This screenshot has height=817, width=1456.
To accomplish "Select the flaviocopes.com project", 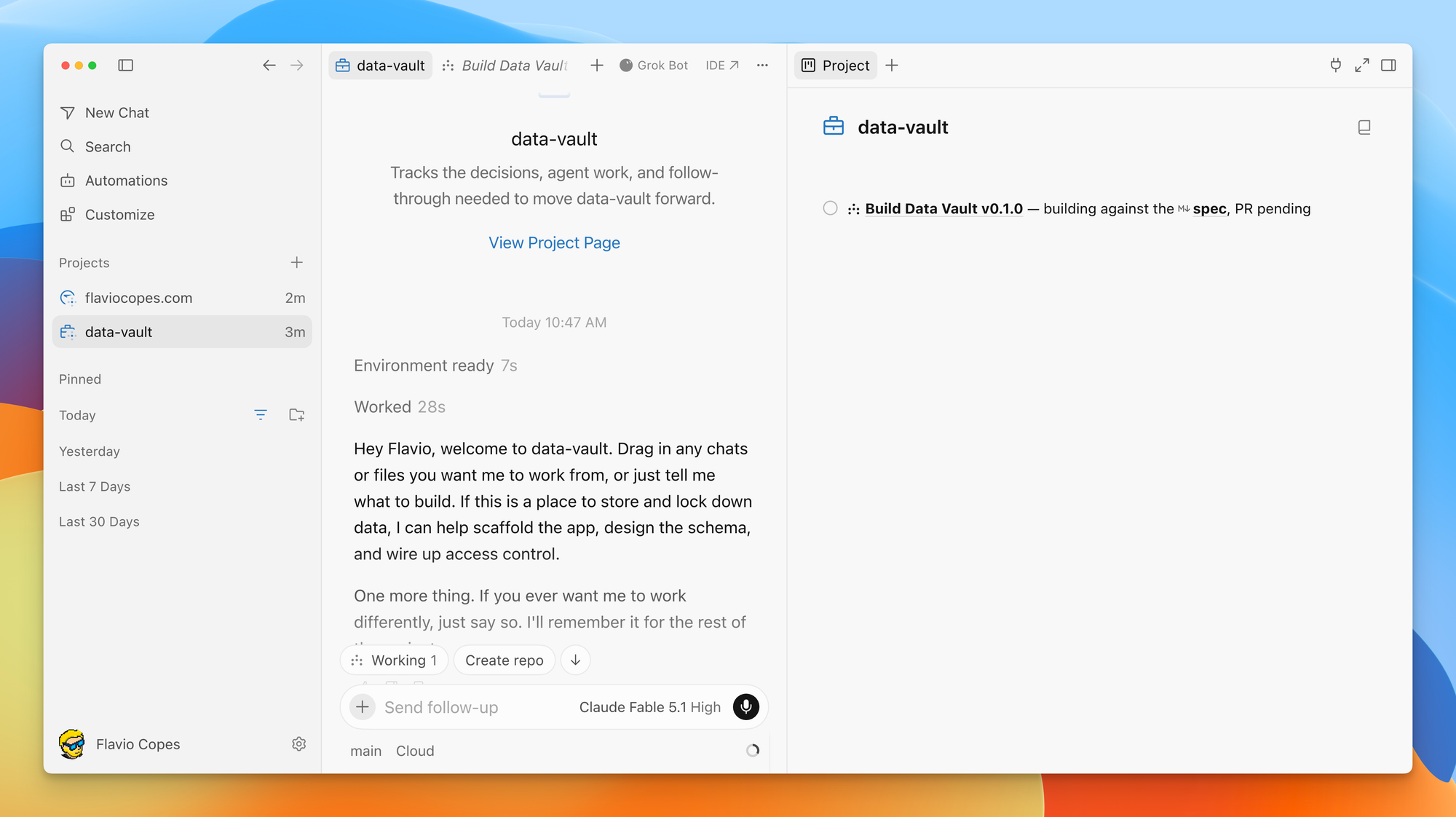I will [x=182, y=298].
